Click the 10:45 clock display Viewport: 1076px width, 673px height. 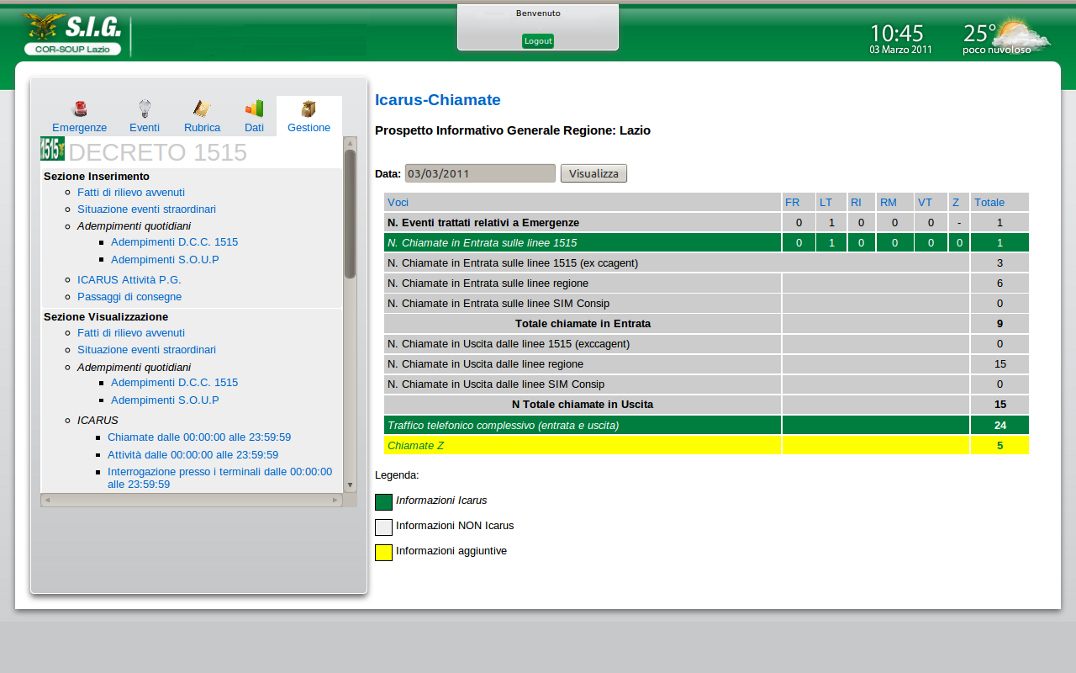[x=897, y=33]
